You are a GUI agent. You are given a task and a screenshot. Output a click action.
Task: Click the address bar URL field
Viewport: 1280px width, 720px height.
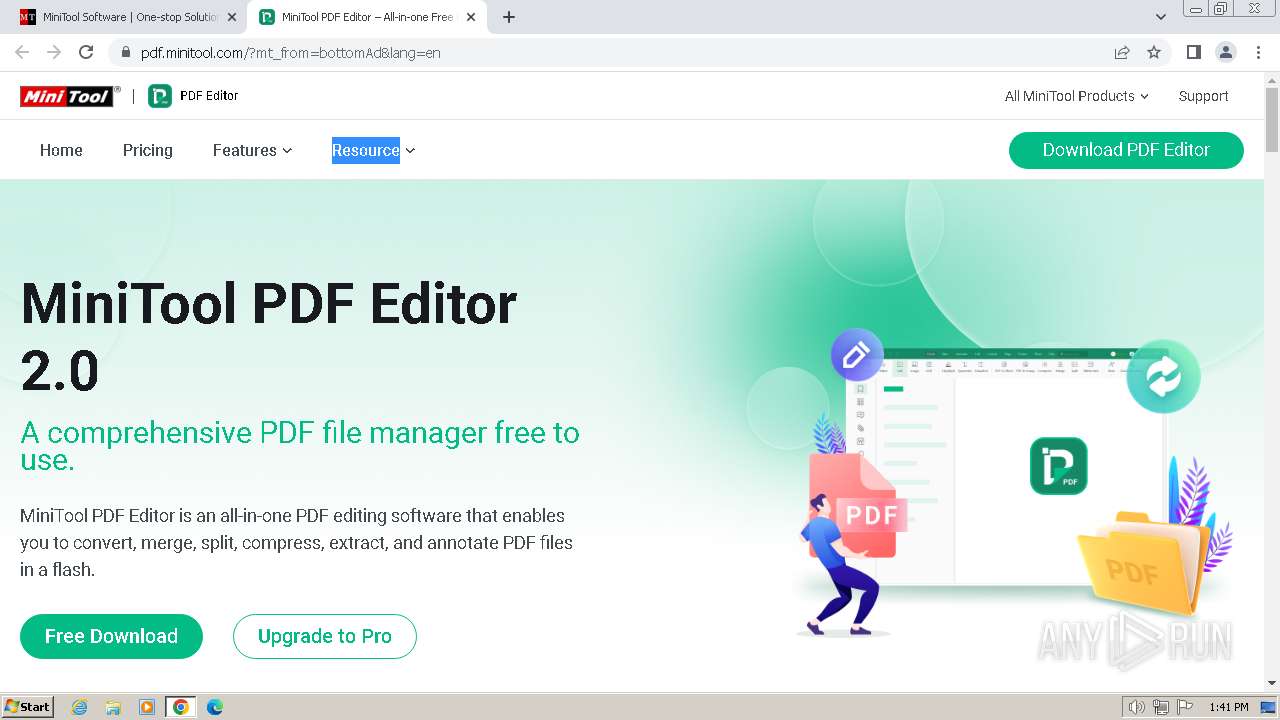[x=610, y=53]
